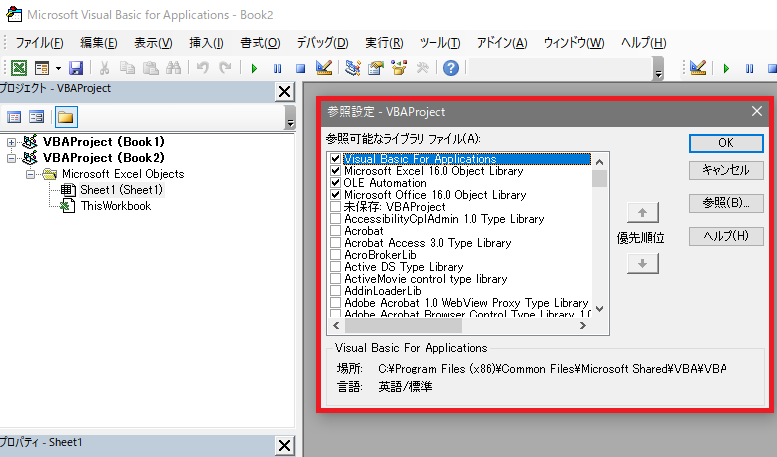Click the Redo arrow icon

[225, 68]
